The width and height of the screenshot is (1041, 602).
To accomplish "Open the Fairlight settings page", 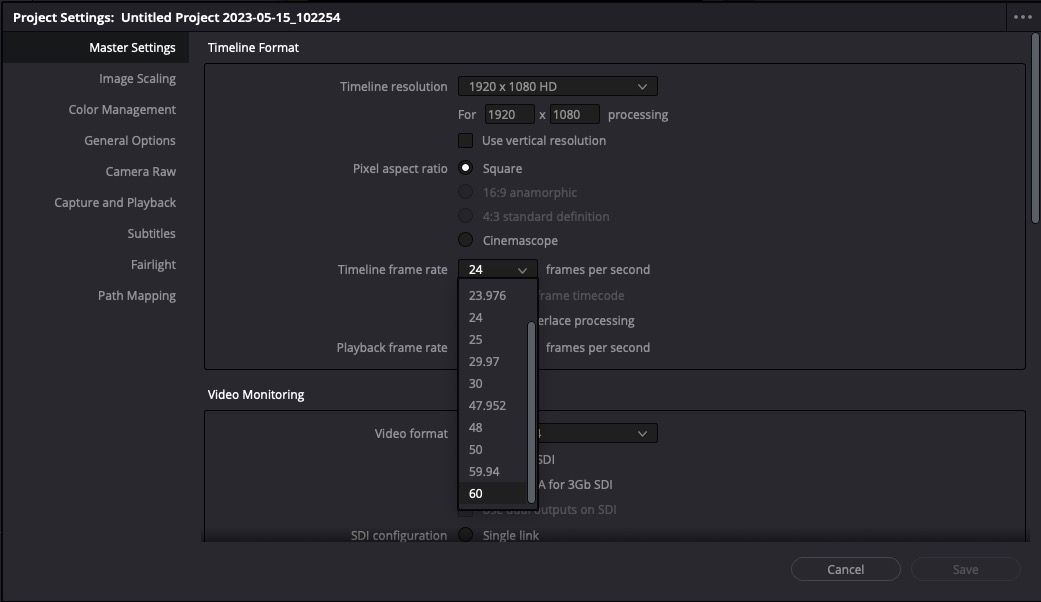I will [x=153, y=265].
